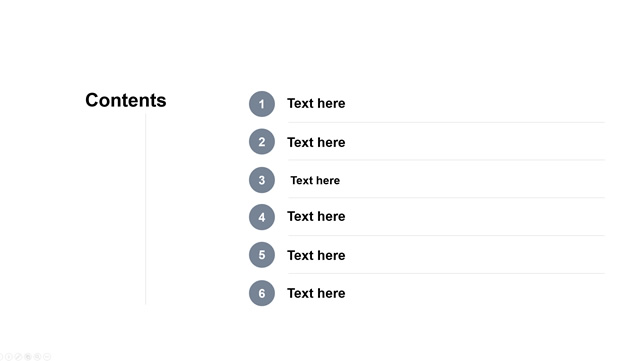The width and height of the screenshot is (635, 361).
Task: Click "Text here" beside number 1
Action: [x=316, y=103]
